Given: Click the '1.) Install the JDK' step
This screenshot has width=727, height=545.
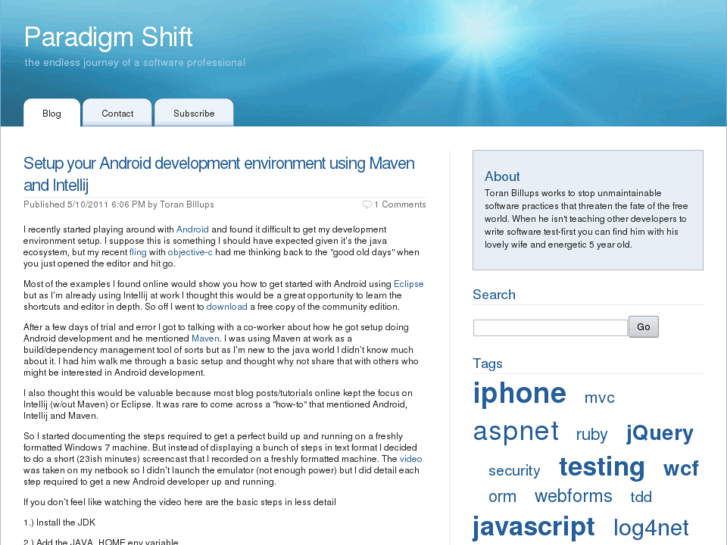Looking at the screenshot, I should (x=59, y=522).
